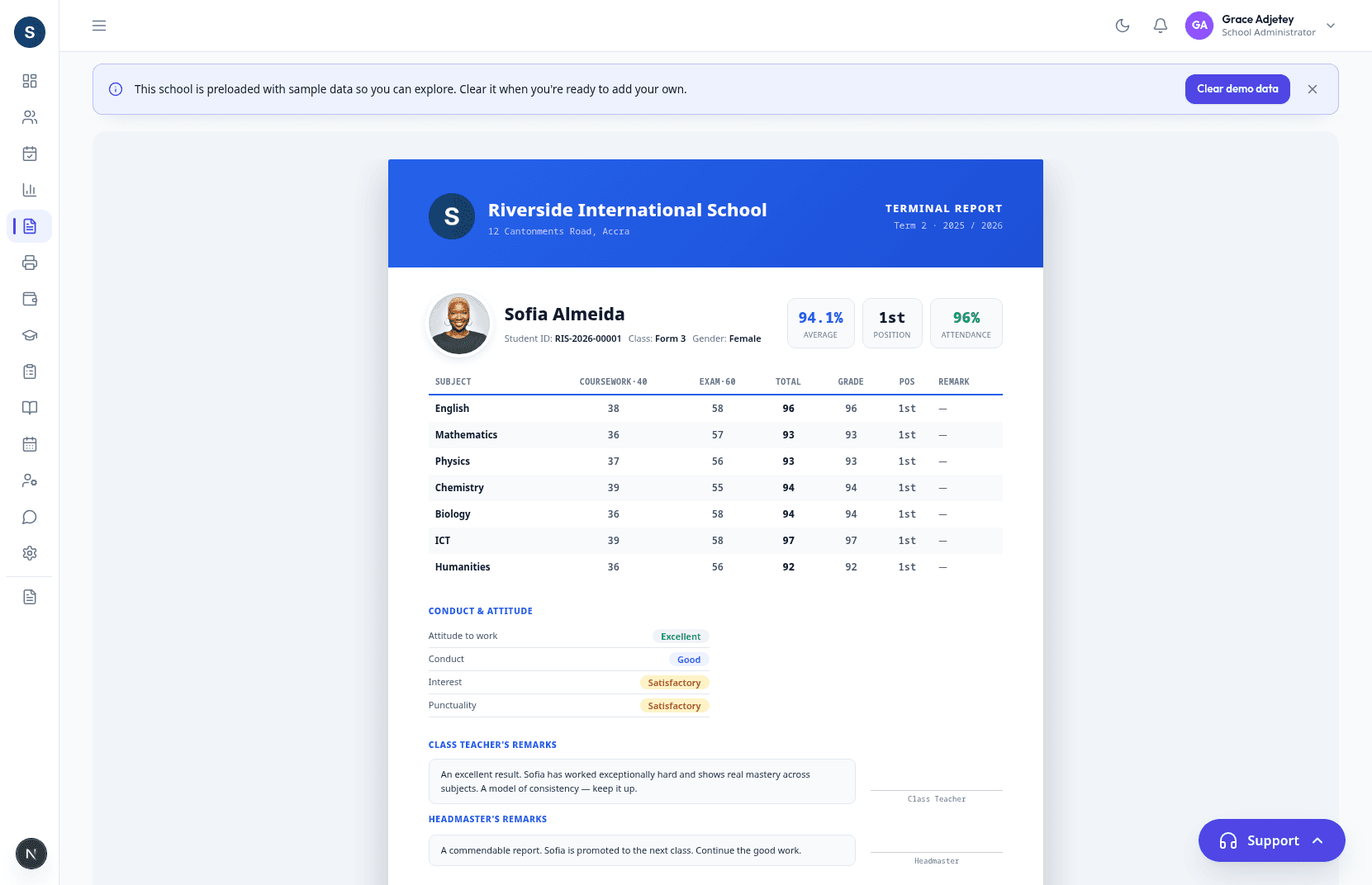The width and height of the screenshot is (1372, 885).
Task: Open the printer icon in sidebar
Action: (30, 263)
